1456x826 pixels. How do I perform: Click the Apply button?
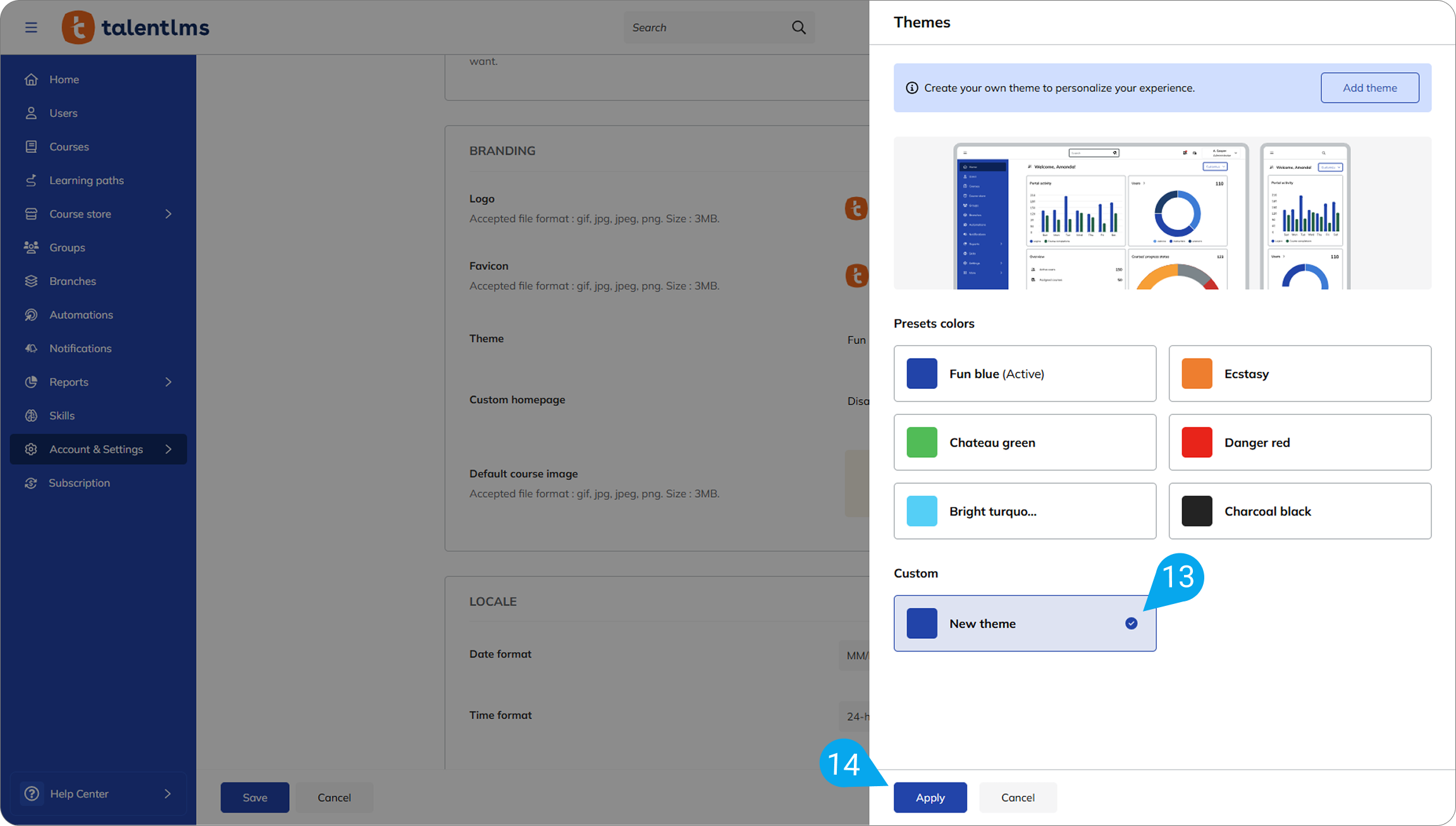930,798
